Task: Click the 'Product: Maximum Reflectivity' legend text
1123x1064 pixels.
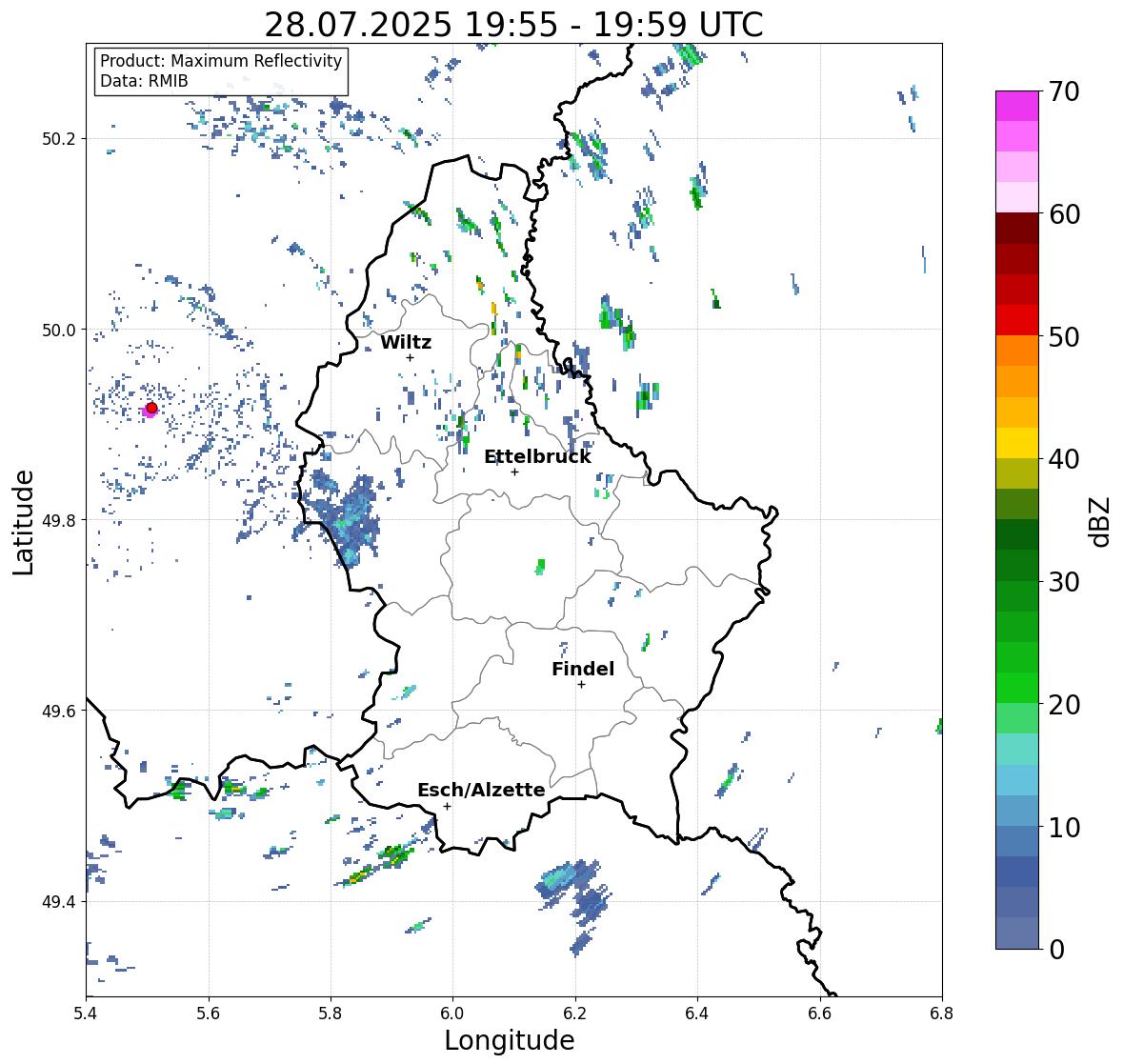Action: pyautogui.click(x=221, y=61)
